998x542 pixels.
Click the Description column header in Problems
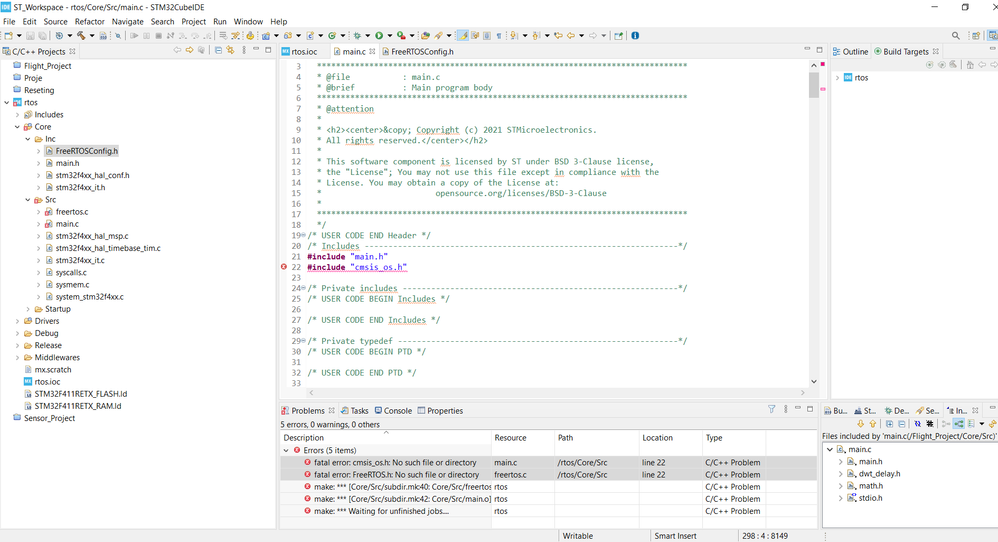[386, 438]
